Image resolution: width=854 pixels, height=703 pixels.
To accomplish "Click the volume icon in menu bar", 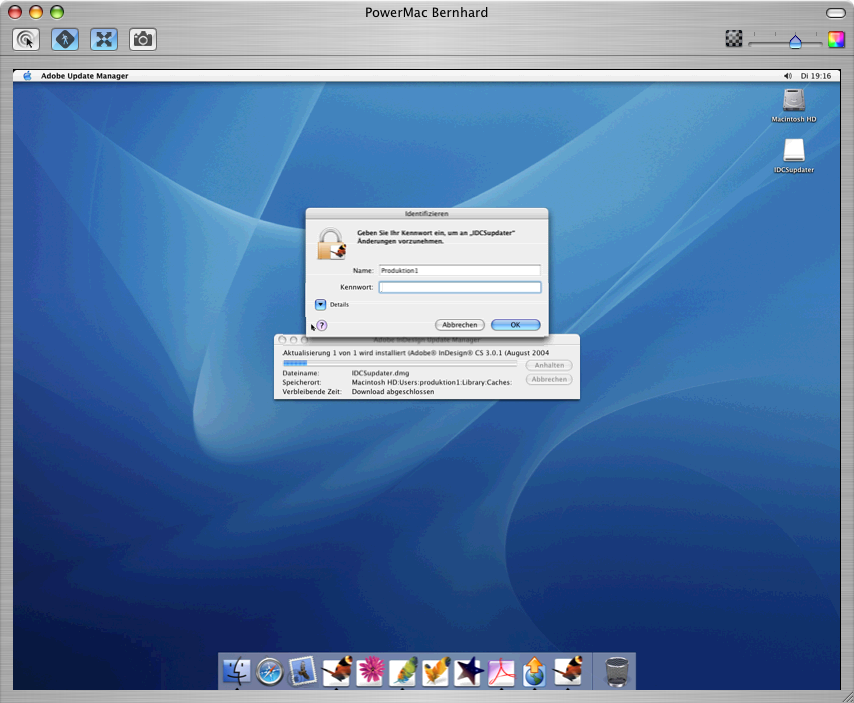I will point(788,76).
